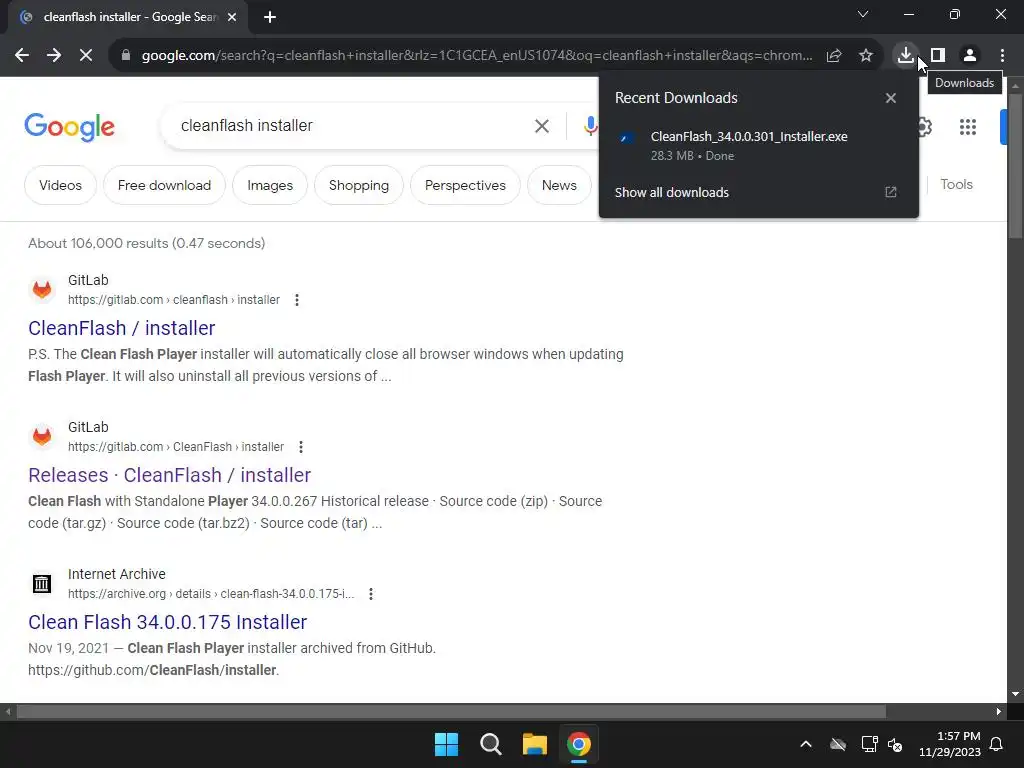This screenshot has width=1024, height=768.
Task: Open Releases · CleanFlash / installer link
Action: pyautogui.click(x=169, y=475)
